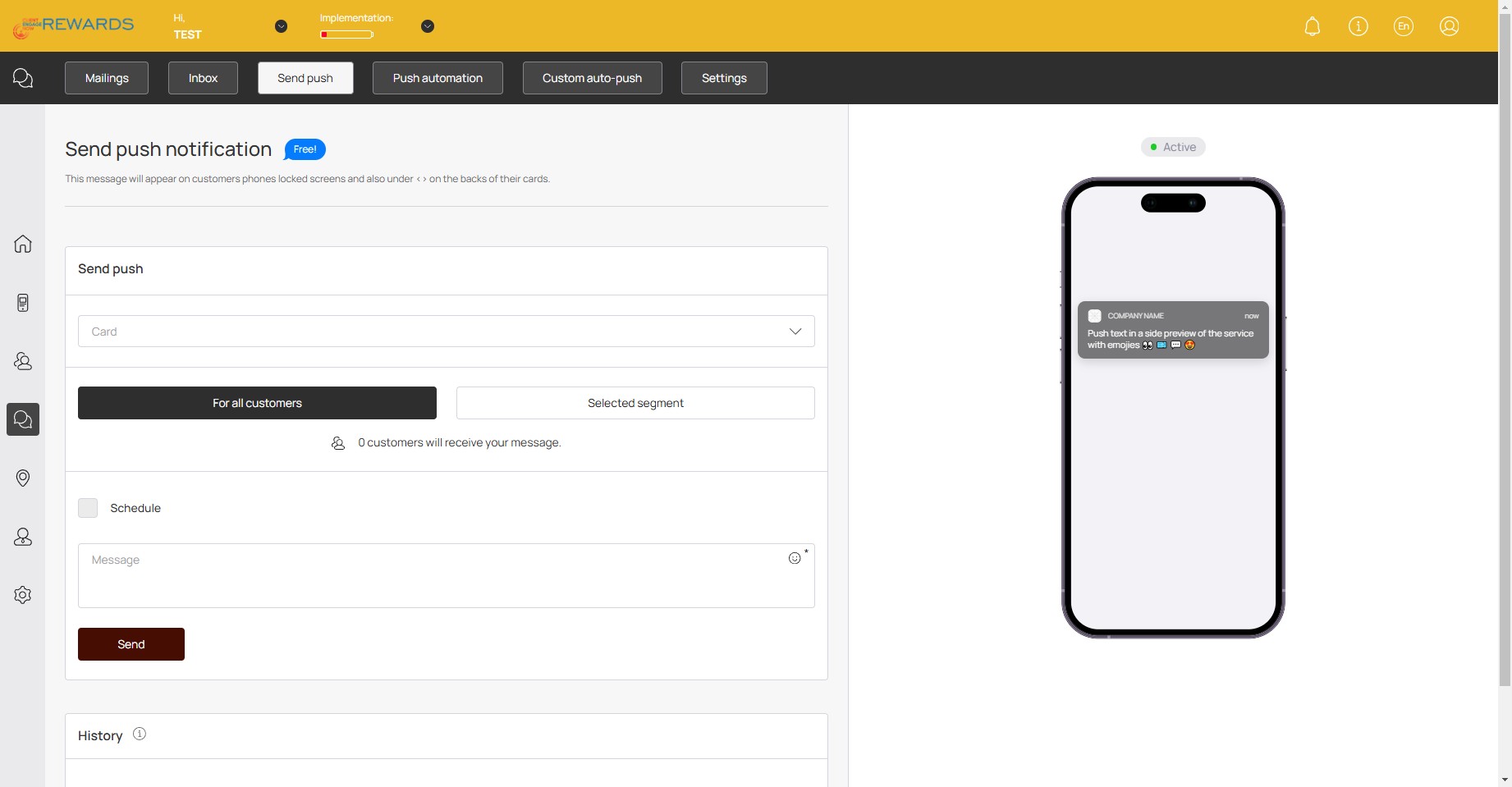
Task: Switch to the Inbox tab
Action: point(203,78)
